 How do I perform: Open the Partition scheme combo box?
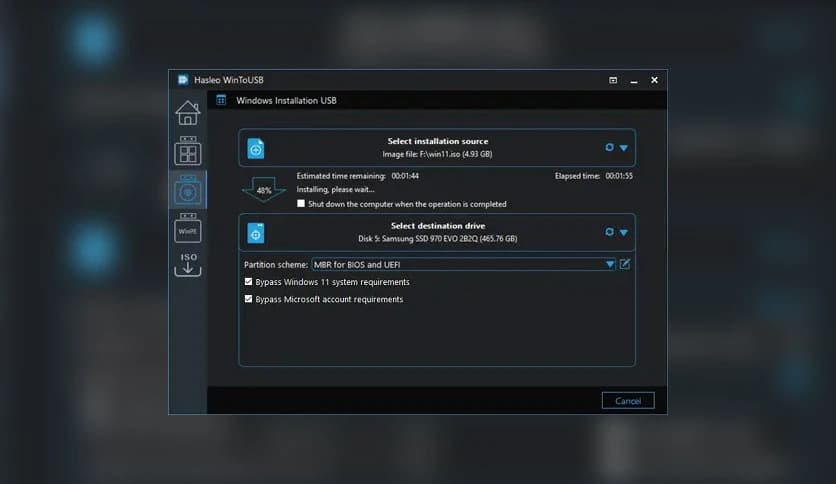(x=463, y=264)
